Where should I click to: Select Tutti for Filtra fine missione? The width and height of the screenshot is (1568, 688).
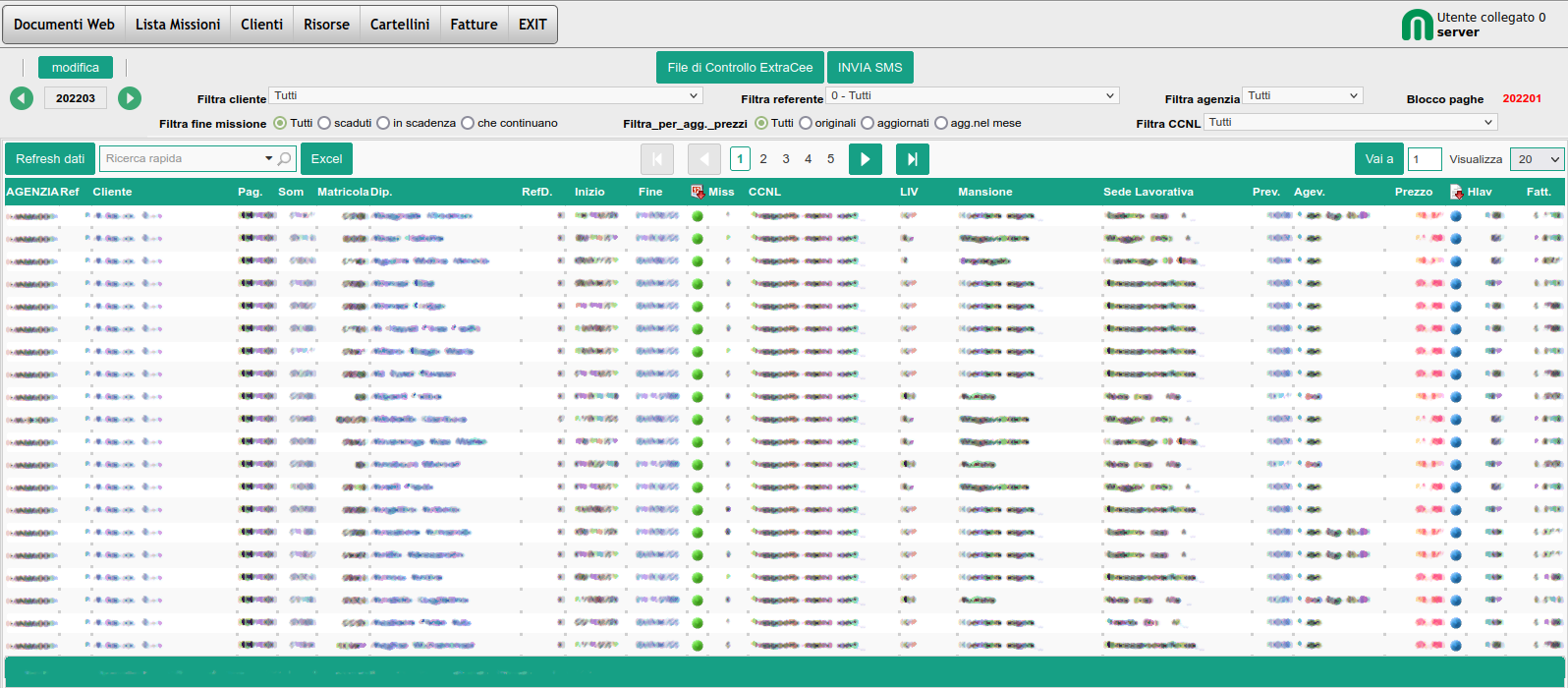[x=280, y=123]
